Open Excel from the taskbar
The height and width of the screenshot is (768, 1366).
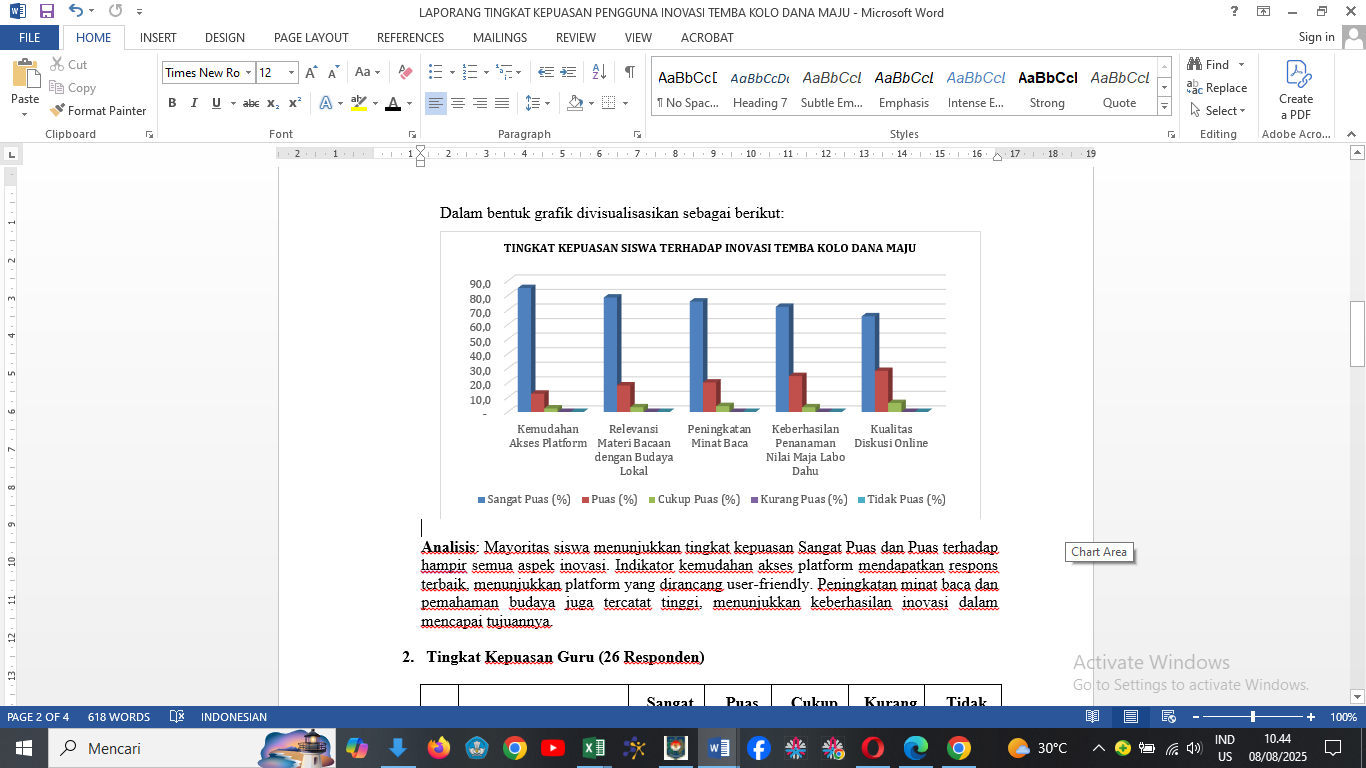(x=593, y=748)
